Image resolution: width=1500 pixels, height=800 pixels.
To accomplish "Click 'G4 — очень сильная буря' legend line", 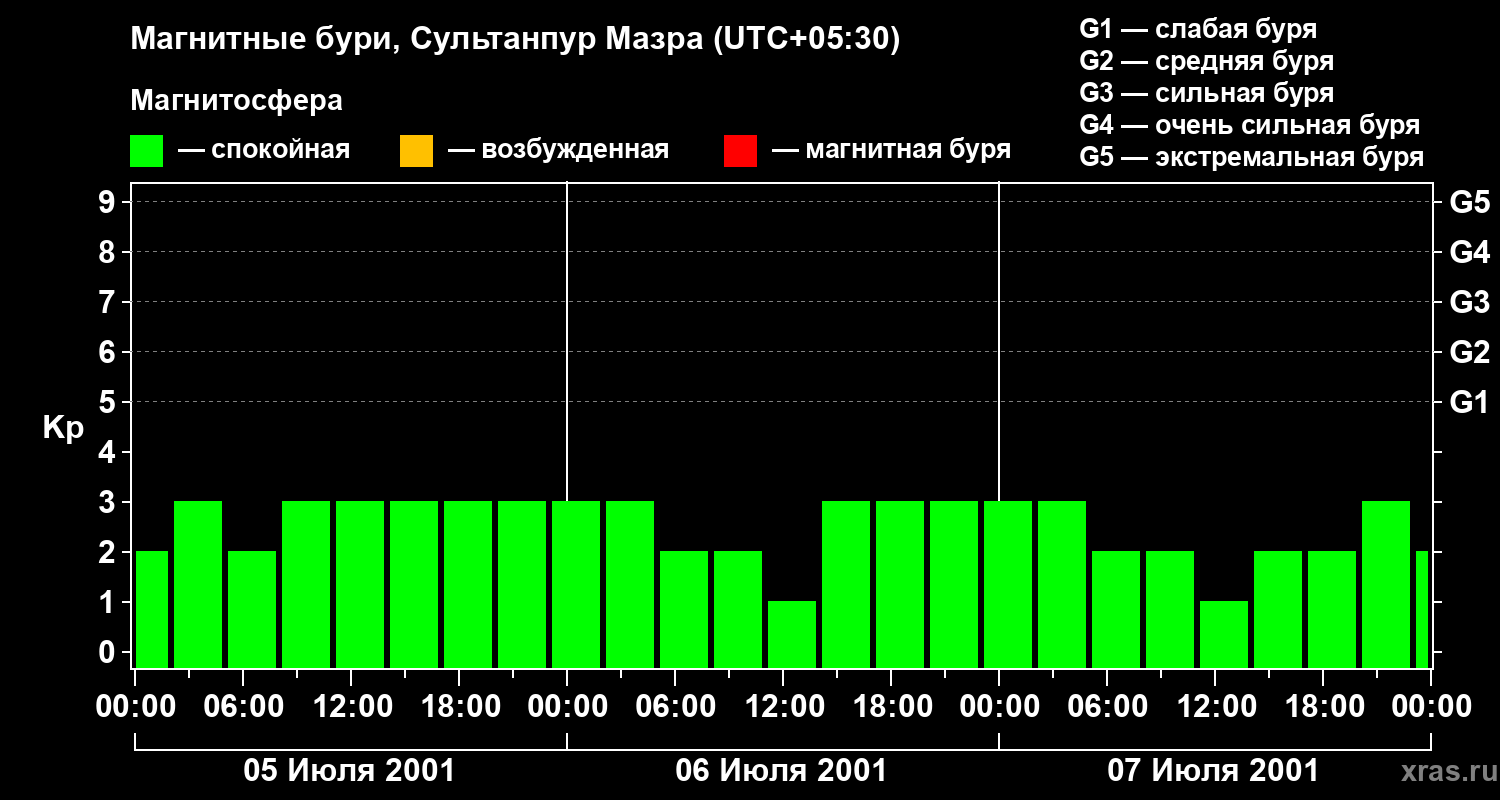I will [x=1250, y=125].
